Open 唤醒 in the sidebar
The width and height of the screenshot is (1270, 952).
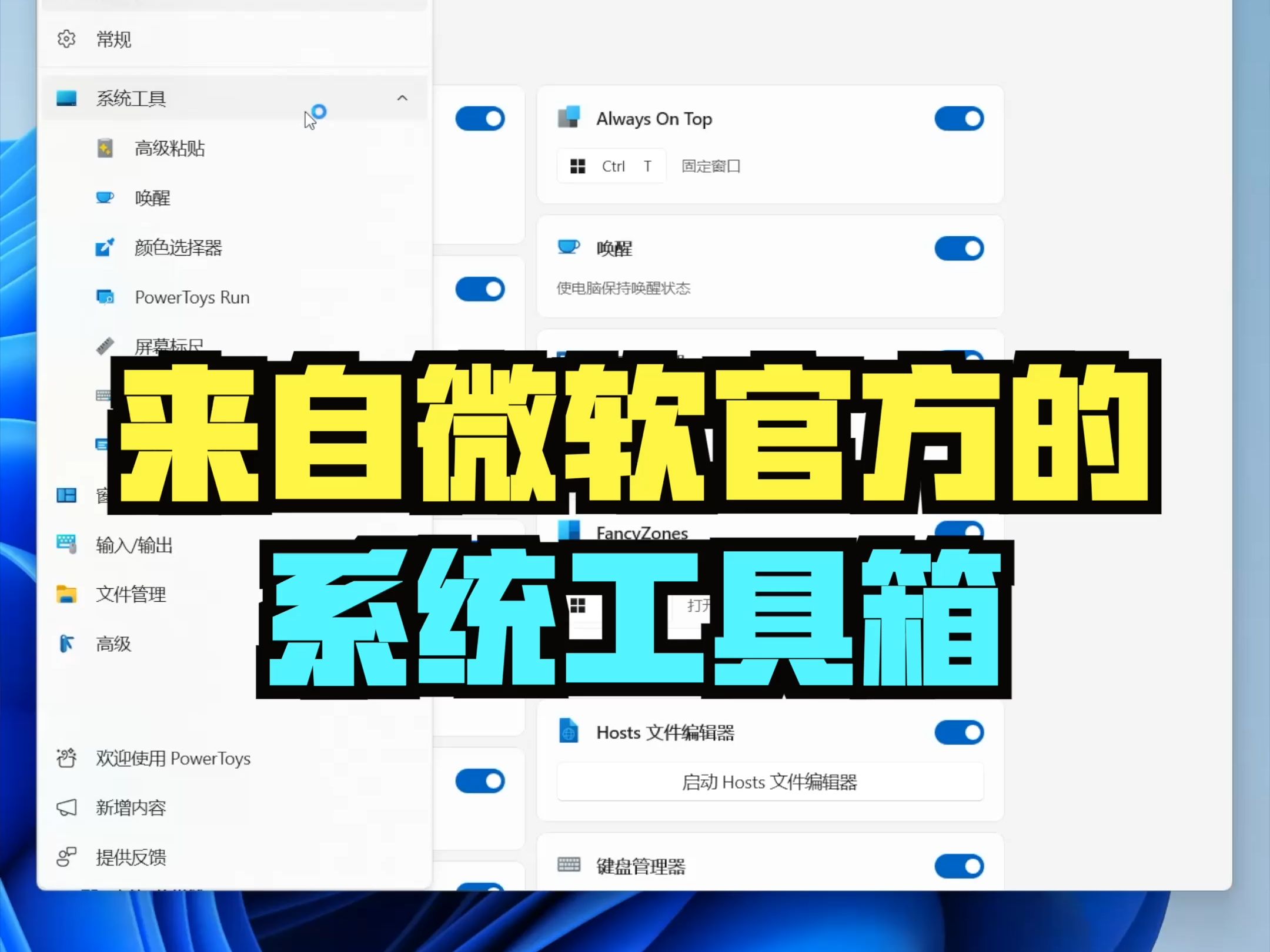[x=152, y=197]
